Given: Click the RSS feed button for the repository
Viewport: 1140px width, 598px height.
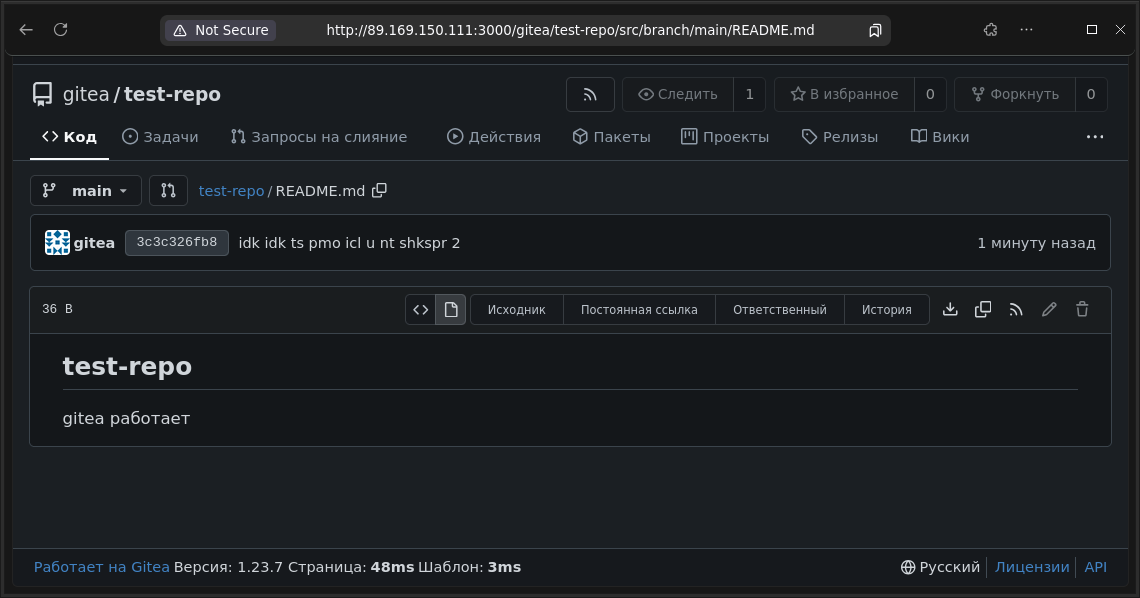Looking at the screenshot, I should [x=590, y=94].
